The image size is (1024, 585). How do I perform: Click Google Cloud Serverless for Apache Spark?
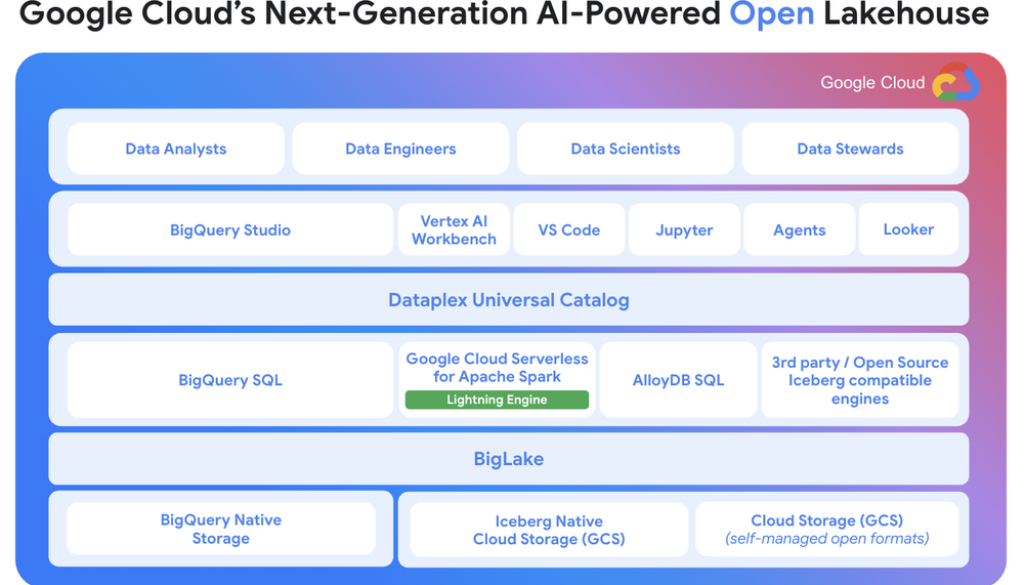pos(497,367)
